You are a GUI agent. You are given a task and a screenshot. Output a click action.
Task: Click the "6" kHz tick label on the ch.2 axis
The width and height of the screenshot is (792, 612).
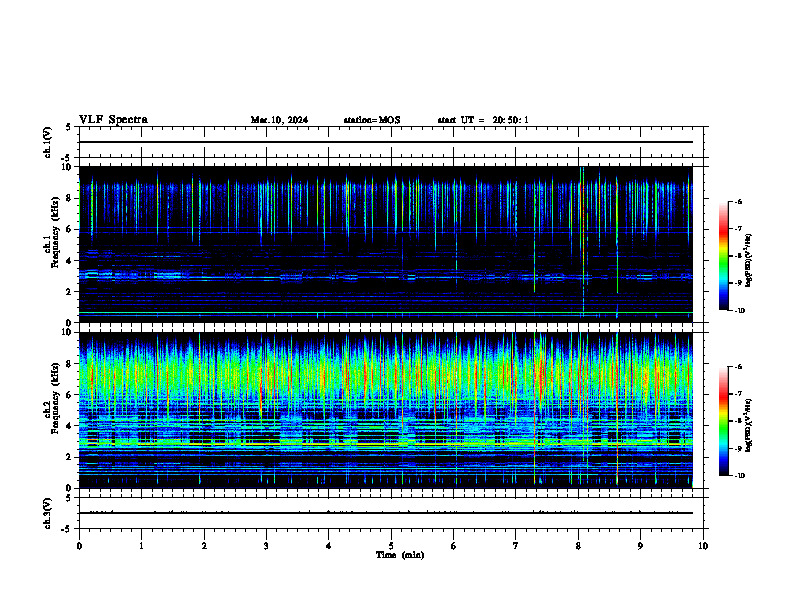coord(70,395)
